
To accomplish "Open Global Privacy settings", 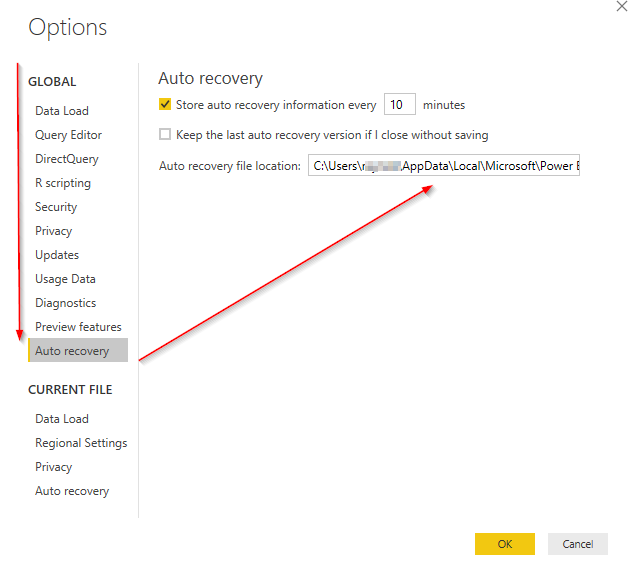I will [x=54, y=231].
